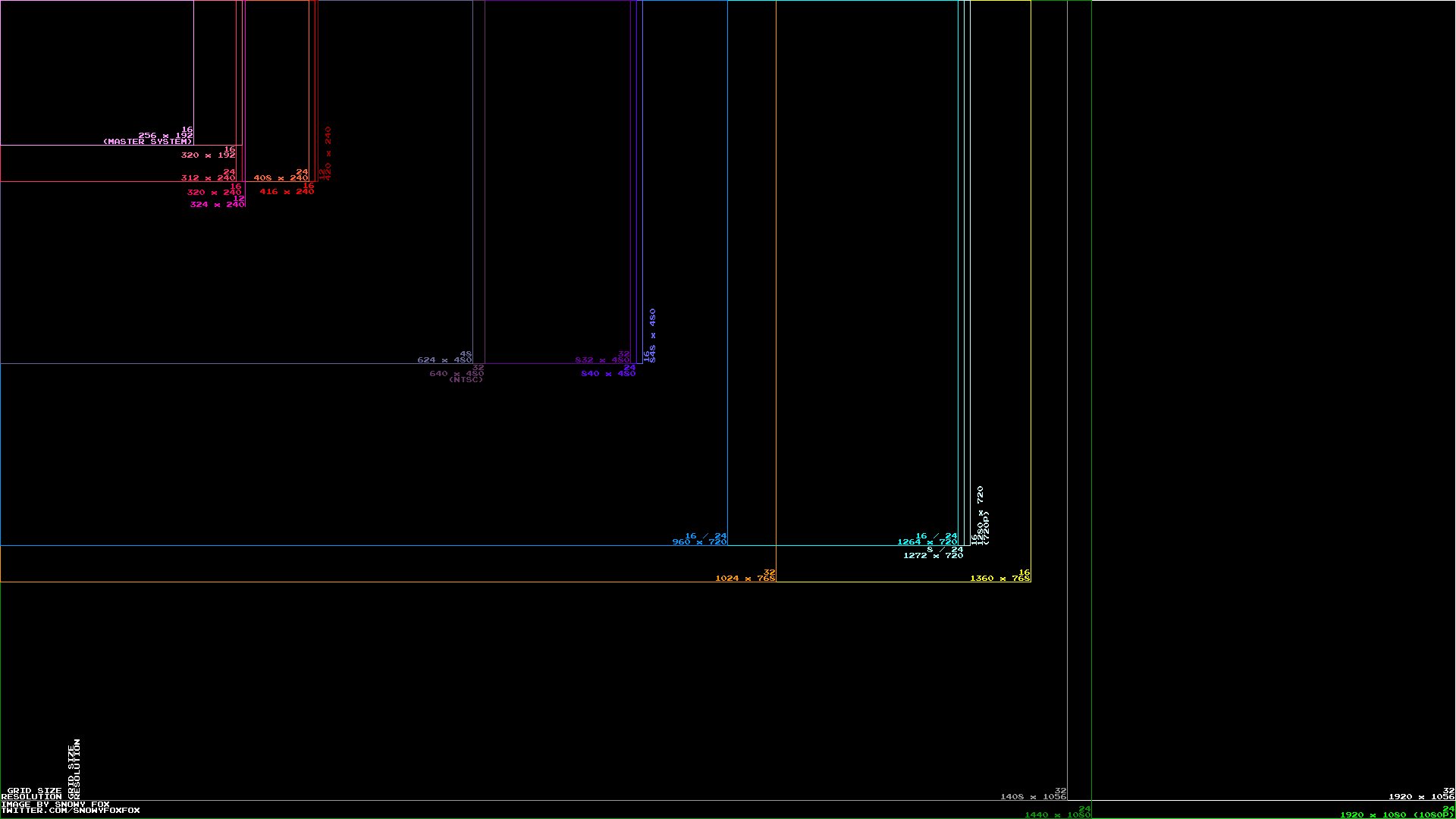
Task: Click the vertical "1280 x 720" label
Action: coord(981,516)
